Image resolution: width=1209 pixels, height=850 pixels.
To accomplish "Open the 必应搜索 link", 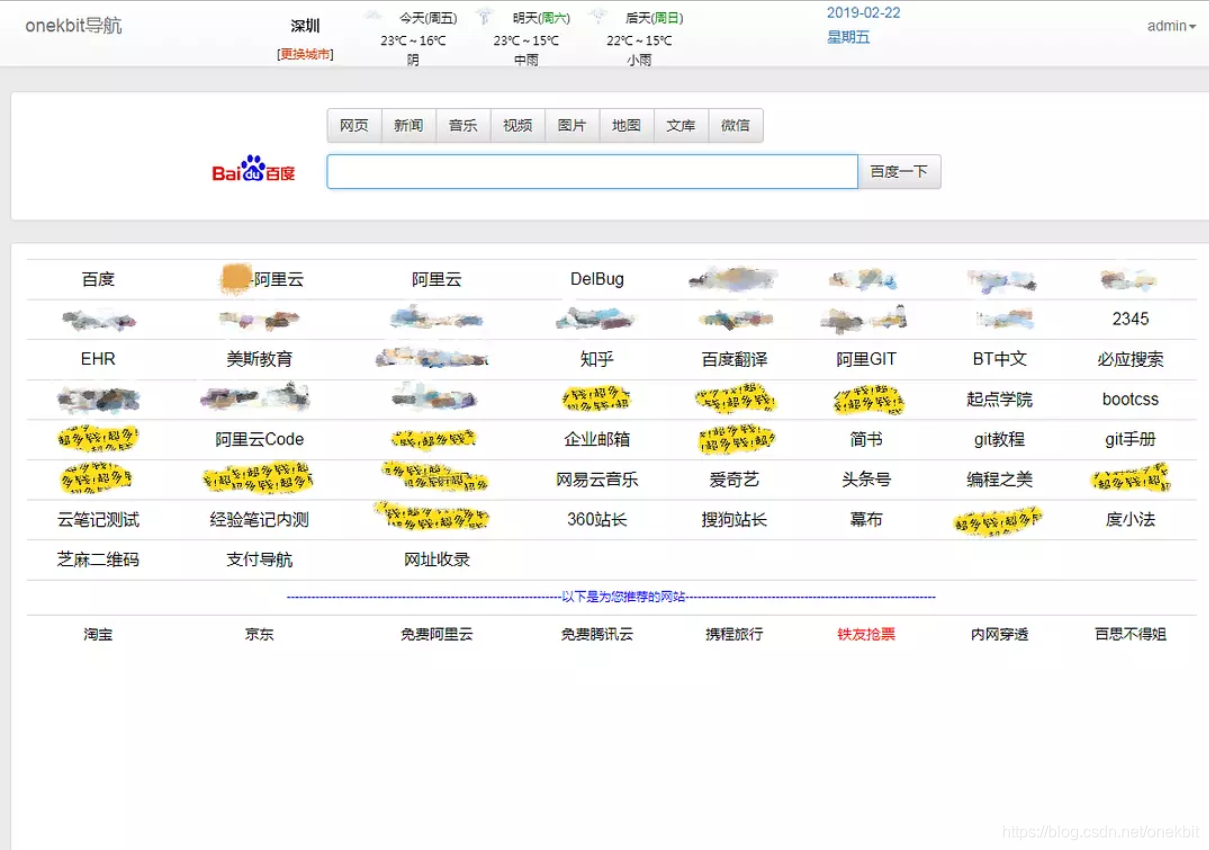I will 1130,359.
